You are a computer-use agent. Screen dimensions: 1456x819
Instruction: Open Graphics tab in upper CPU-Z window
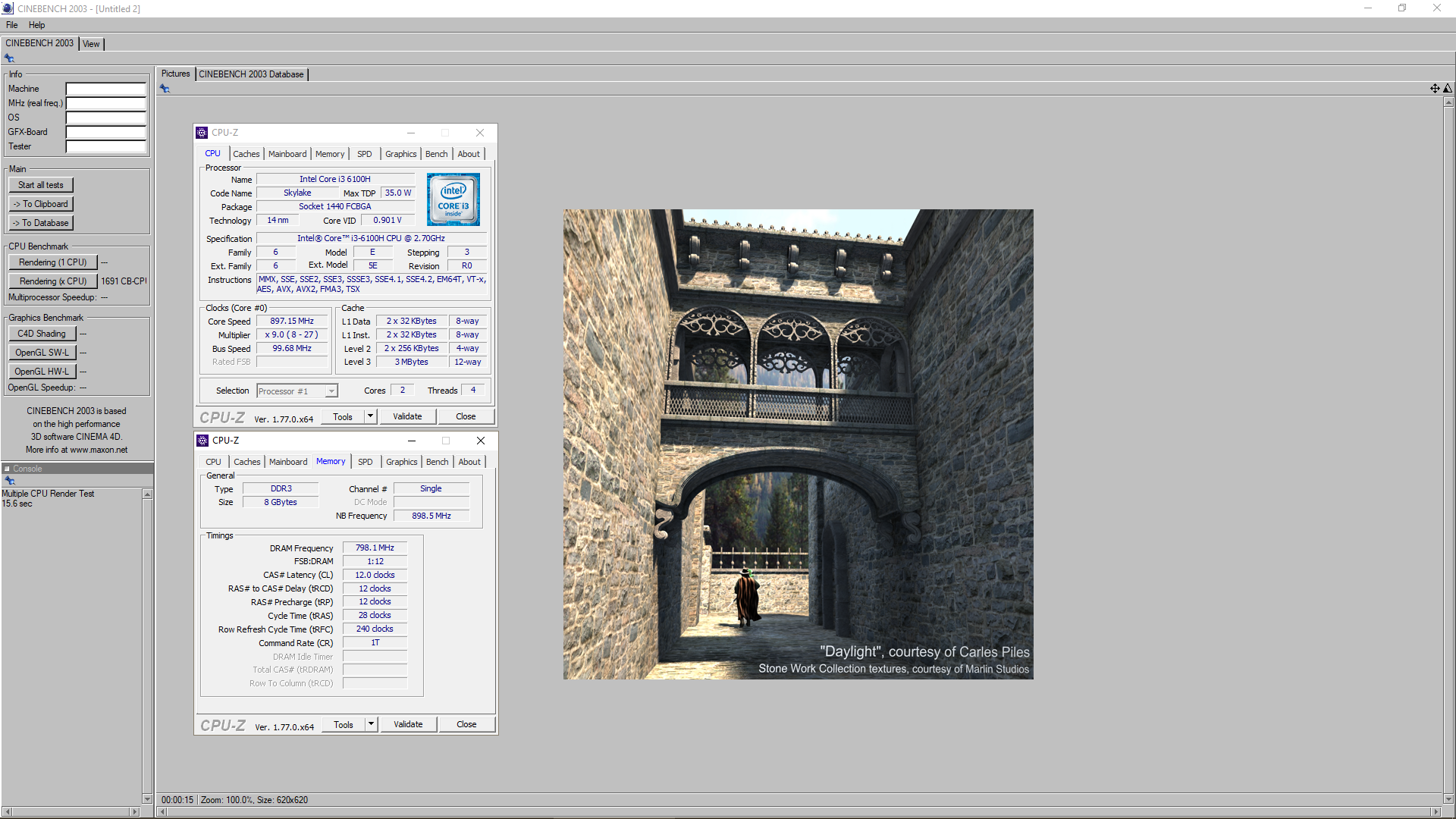coord(400,154)
